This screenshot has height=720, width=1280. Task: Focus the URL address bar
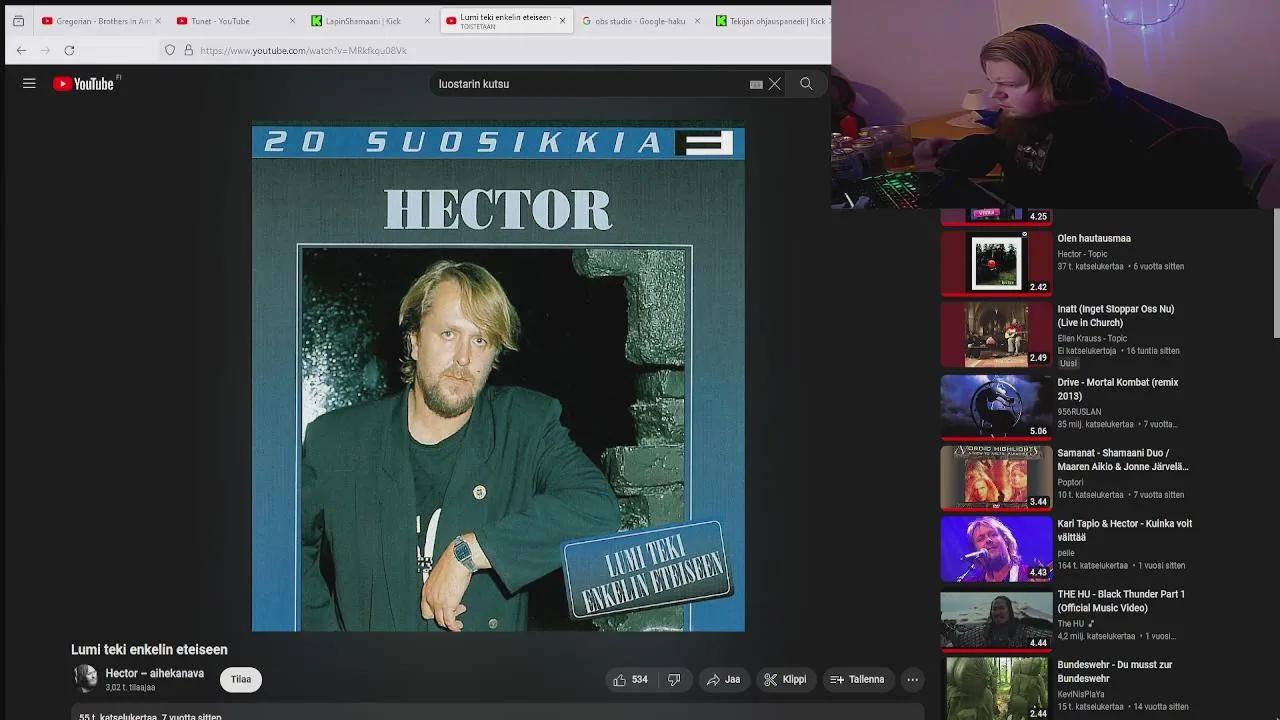point(303,50)
